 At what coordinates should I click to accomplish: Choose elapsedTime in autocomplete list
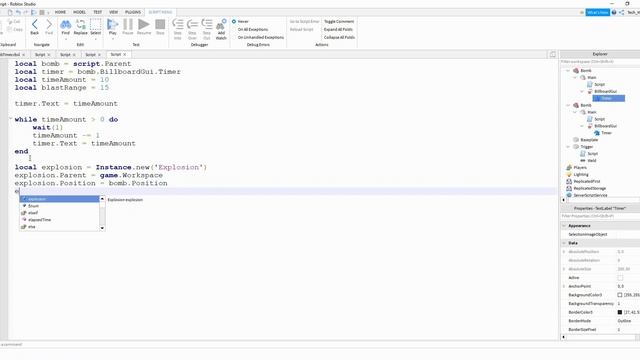click(x=60, y=220)
